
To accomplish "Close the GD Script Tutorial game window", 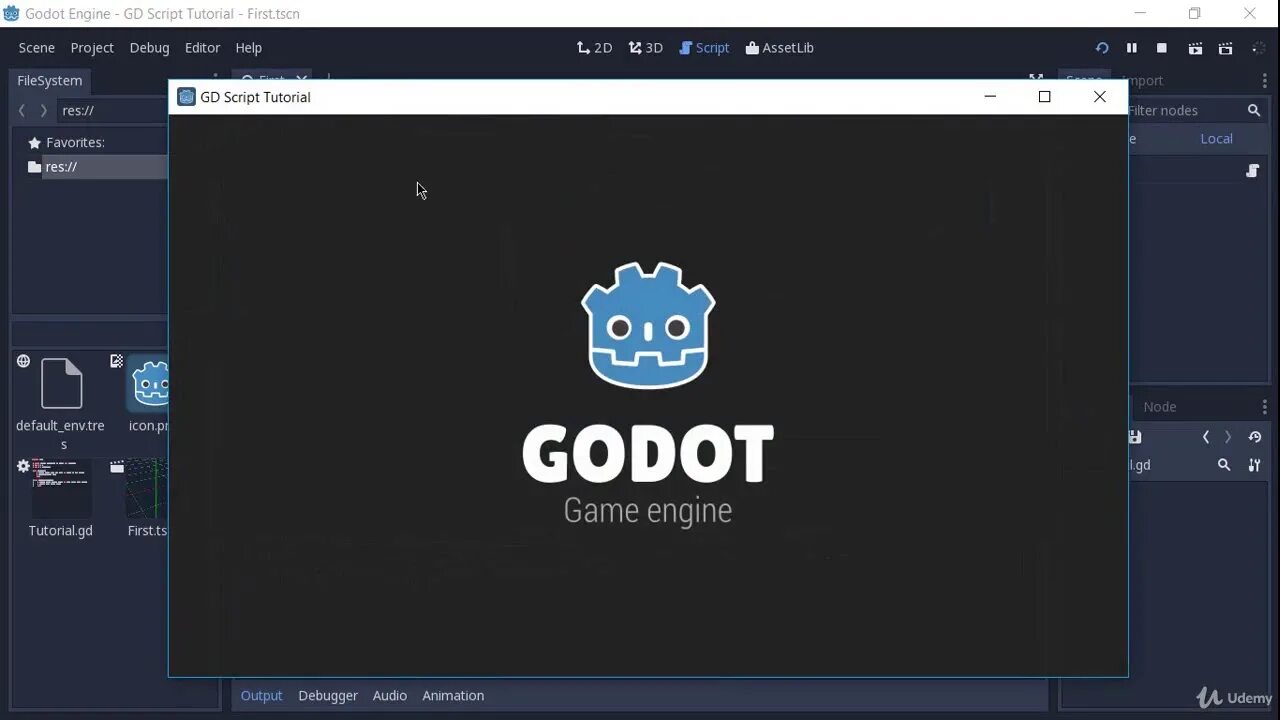I will 1100,97.
